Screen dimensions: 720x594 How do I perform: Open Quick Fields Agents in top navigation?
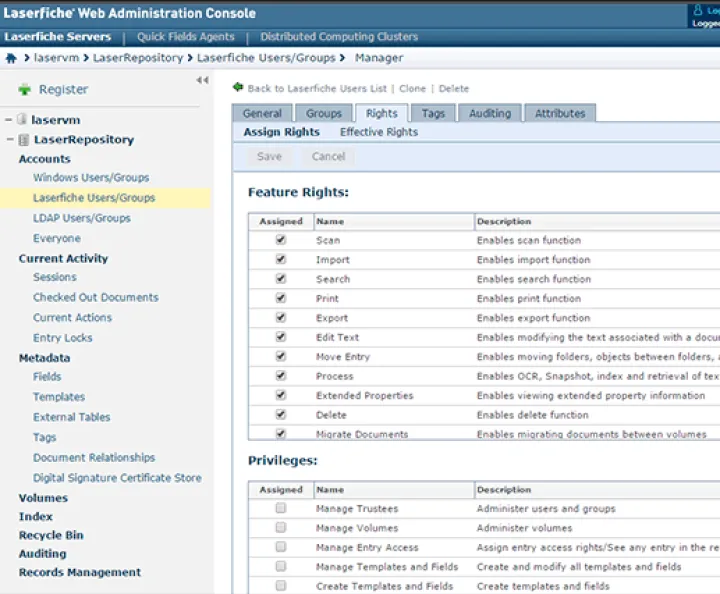(188, 37)
